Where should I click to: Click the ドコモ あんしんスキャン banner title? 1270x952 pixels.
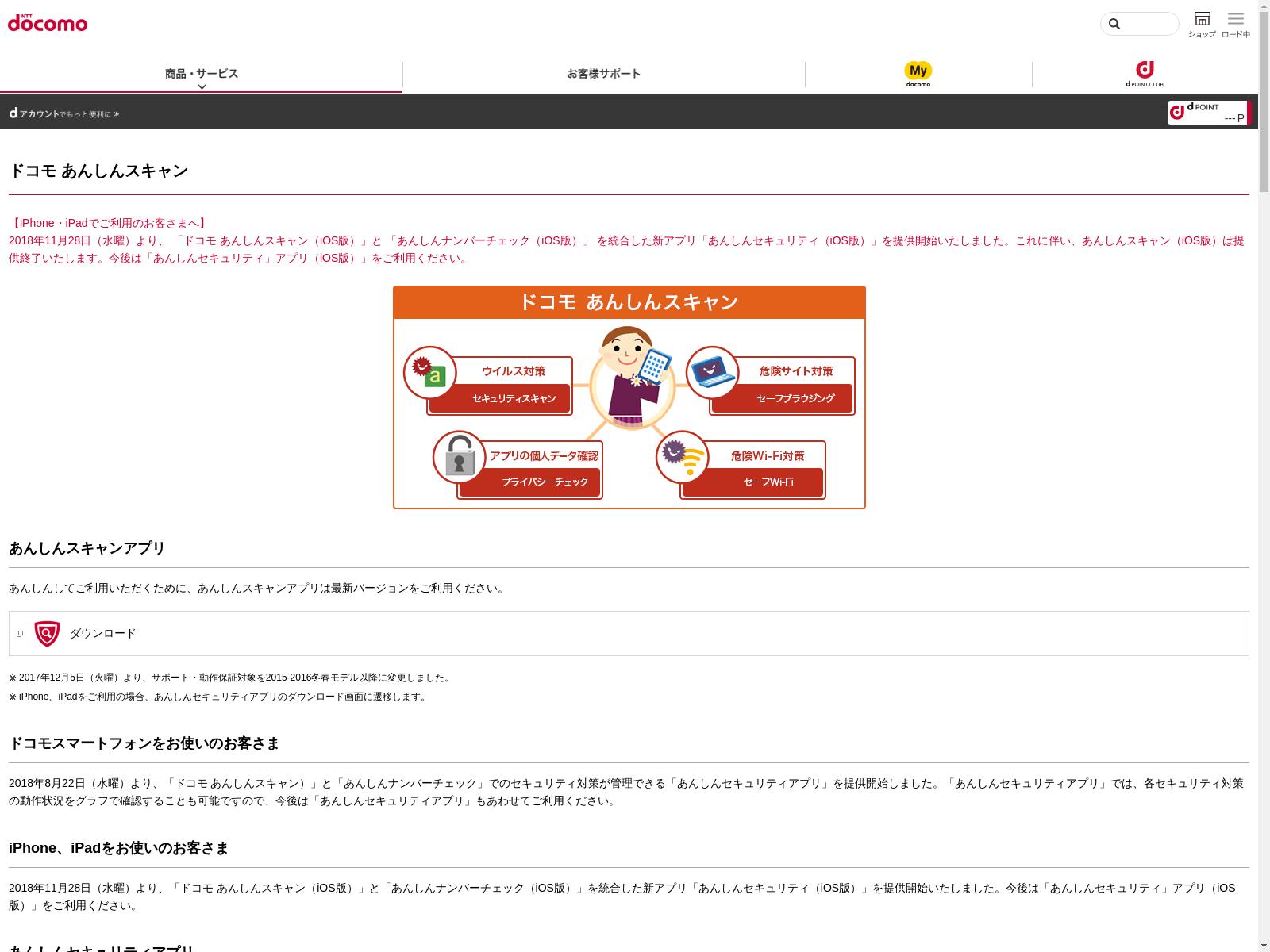pos(629,302)
